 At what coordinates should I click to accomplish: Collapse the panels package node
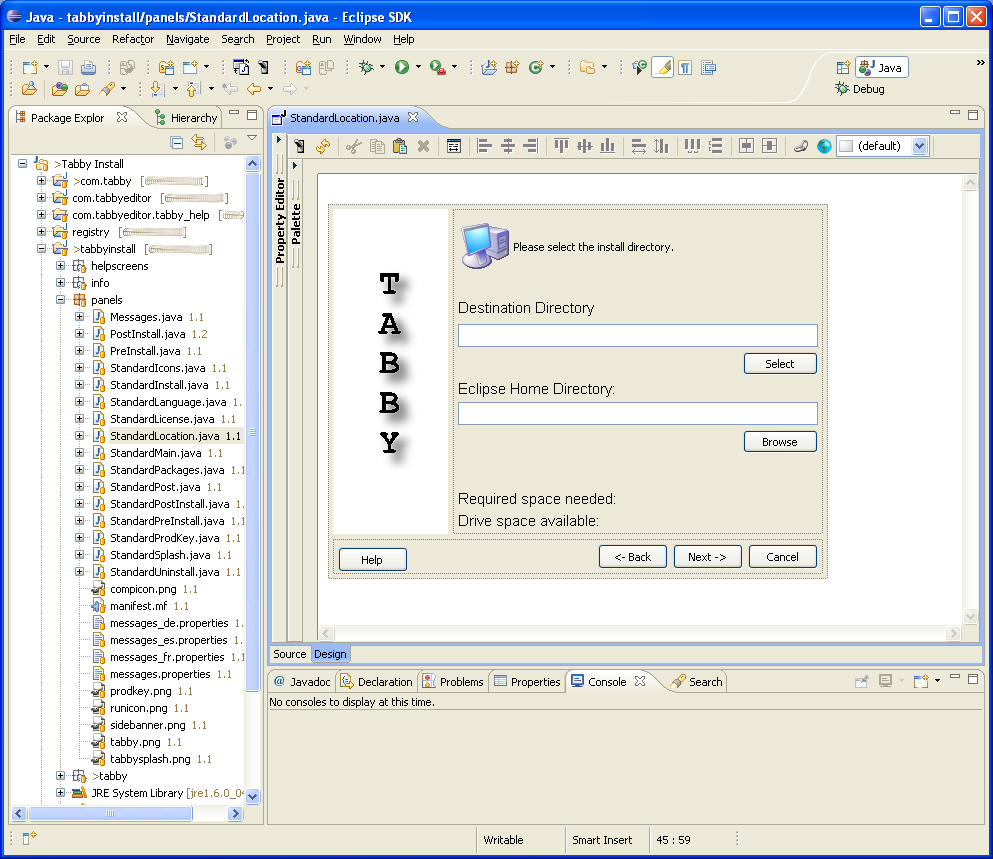61,300
